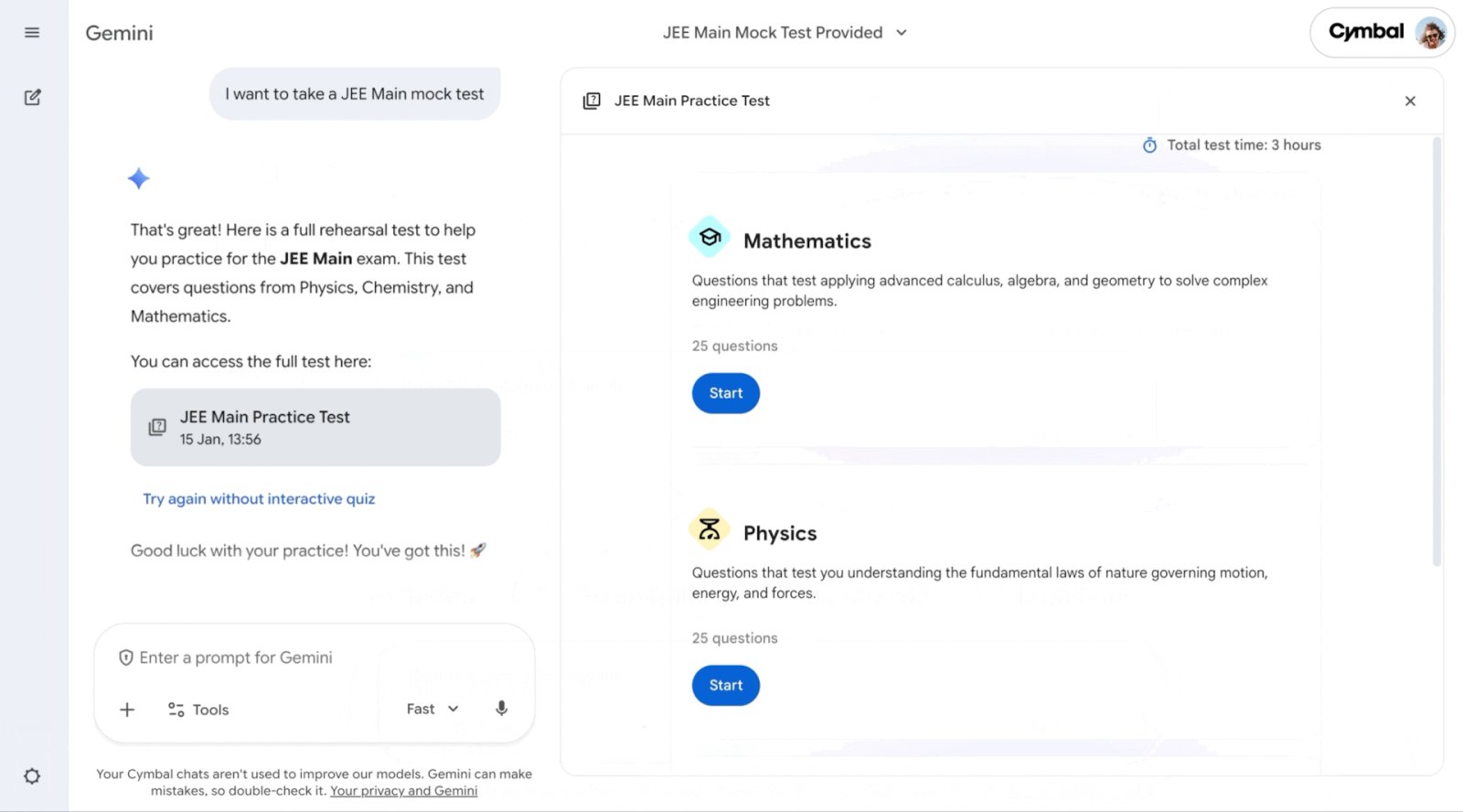Click the timer icon beside total test time
The image size is (1463, 812).
[1149, 145]
